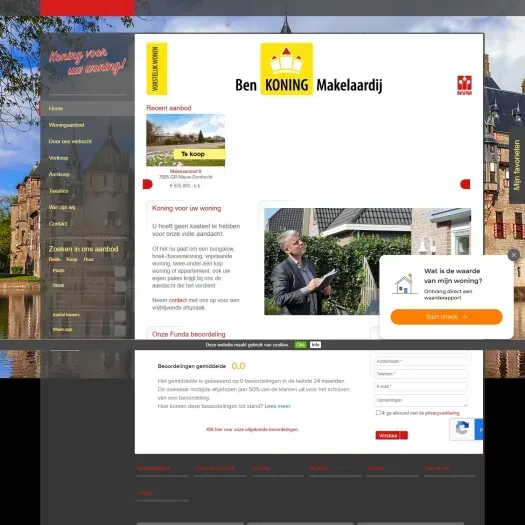
Task: Follow the contact link in the text
Action: pyautogui.click(x=178, y=300)
